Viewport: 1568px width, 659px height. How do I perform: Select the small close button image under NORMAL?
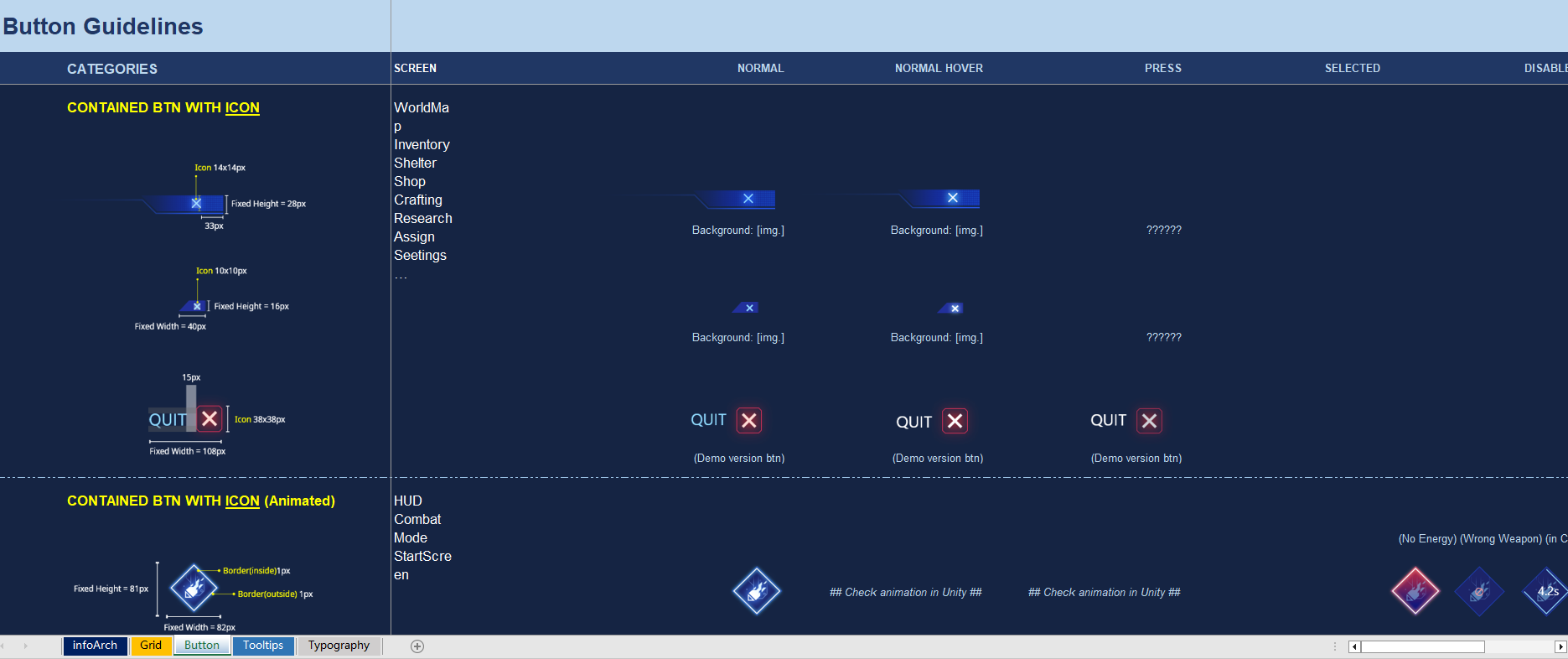pos(745,308)
